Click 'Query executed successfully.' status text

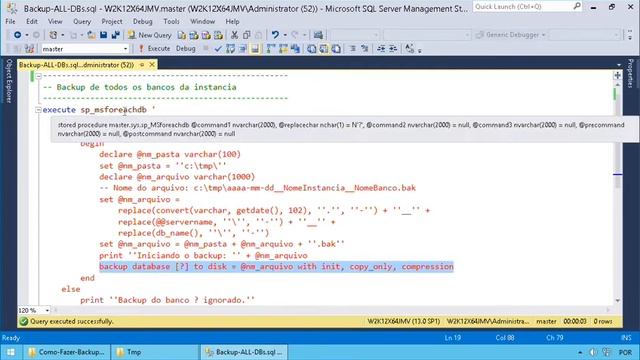[x=72, y=322]
